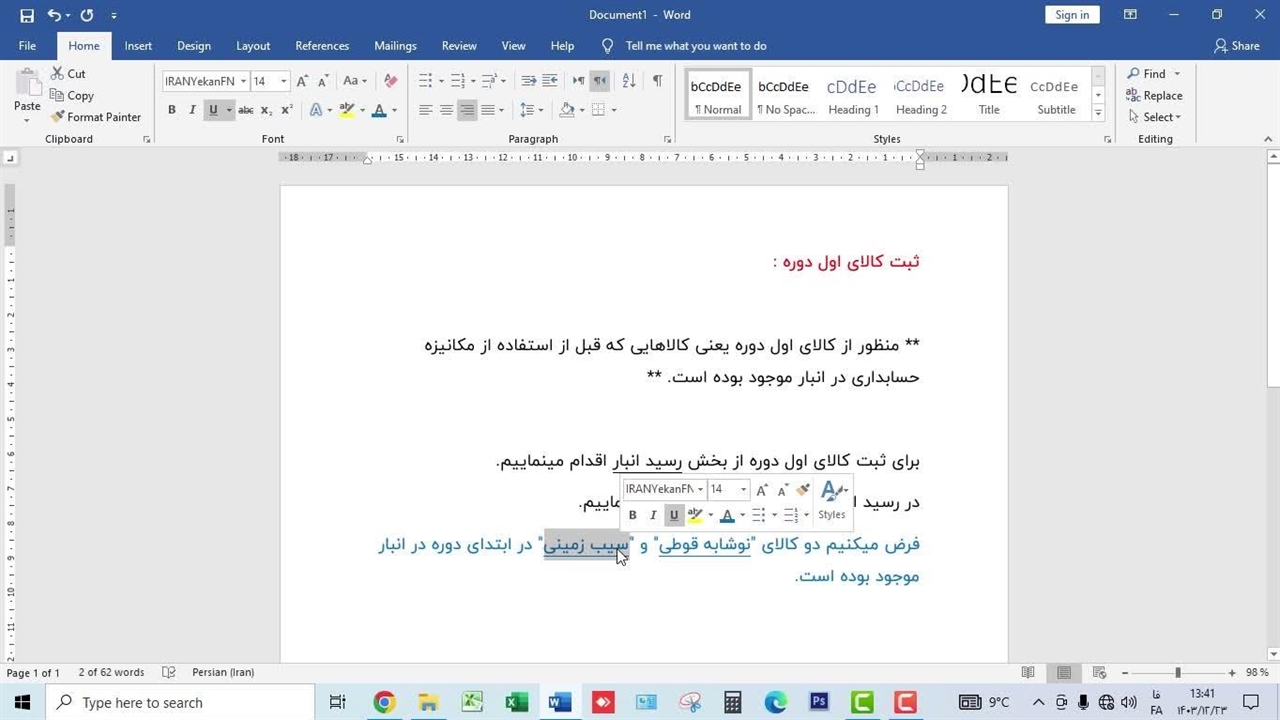Toggle Bold in the ribbon Font group

point(172,110)
